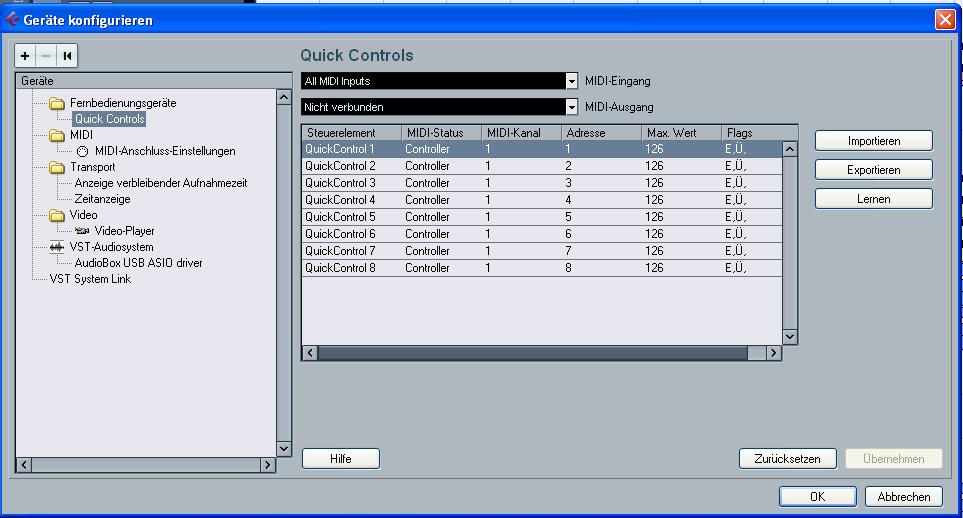Select AudioBox USB ASIO driver in tree
Viewport: 963px width, 518px height.
(x=138, y=263)
